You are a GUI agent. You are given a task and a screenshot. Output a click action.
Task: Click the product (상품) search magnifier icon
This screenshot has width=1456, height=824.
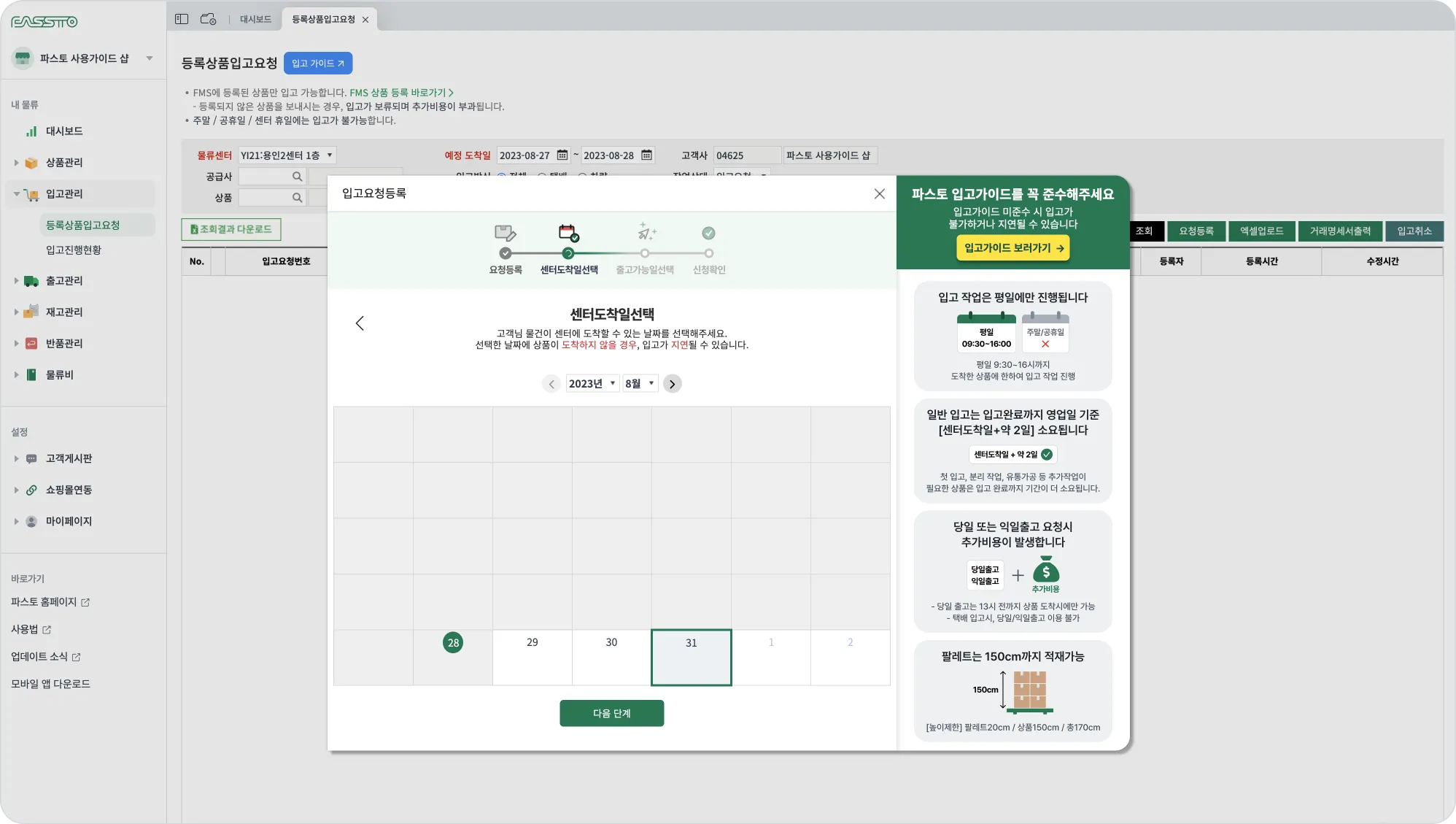(297, 198)
